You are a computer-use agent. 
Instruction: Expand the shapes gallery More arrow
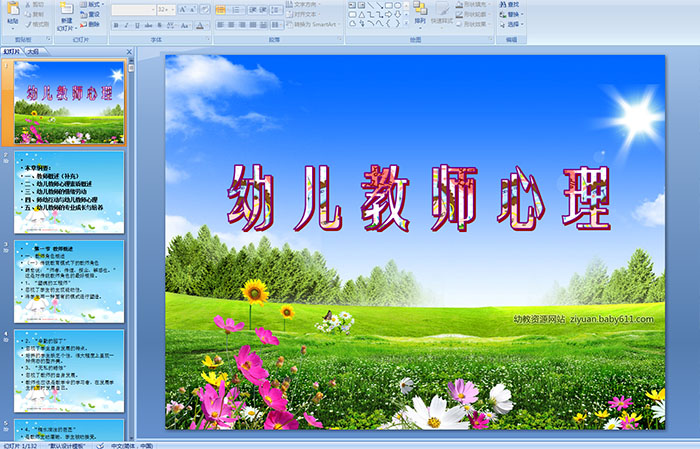(x=406, y=23)
